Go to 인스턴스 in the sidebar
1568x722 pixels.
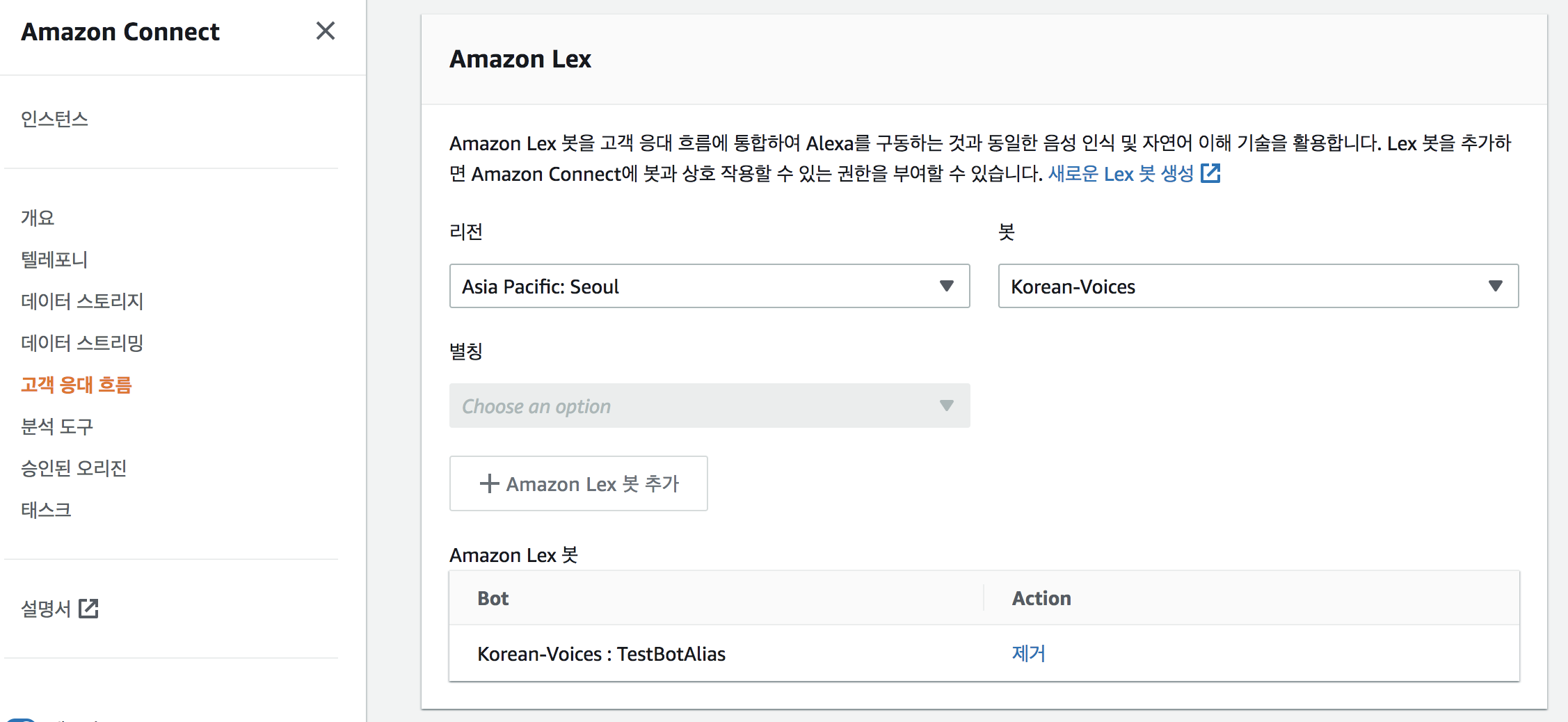tap(54, 119)
